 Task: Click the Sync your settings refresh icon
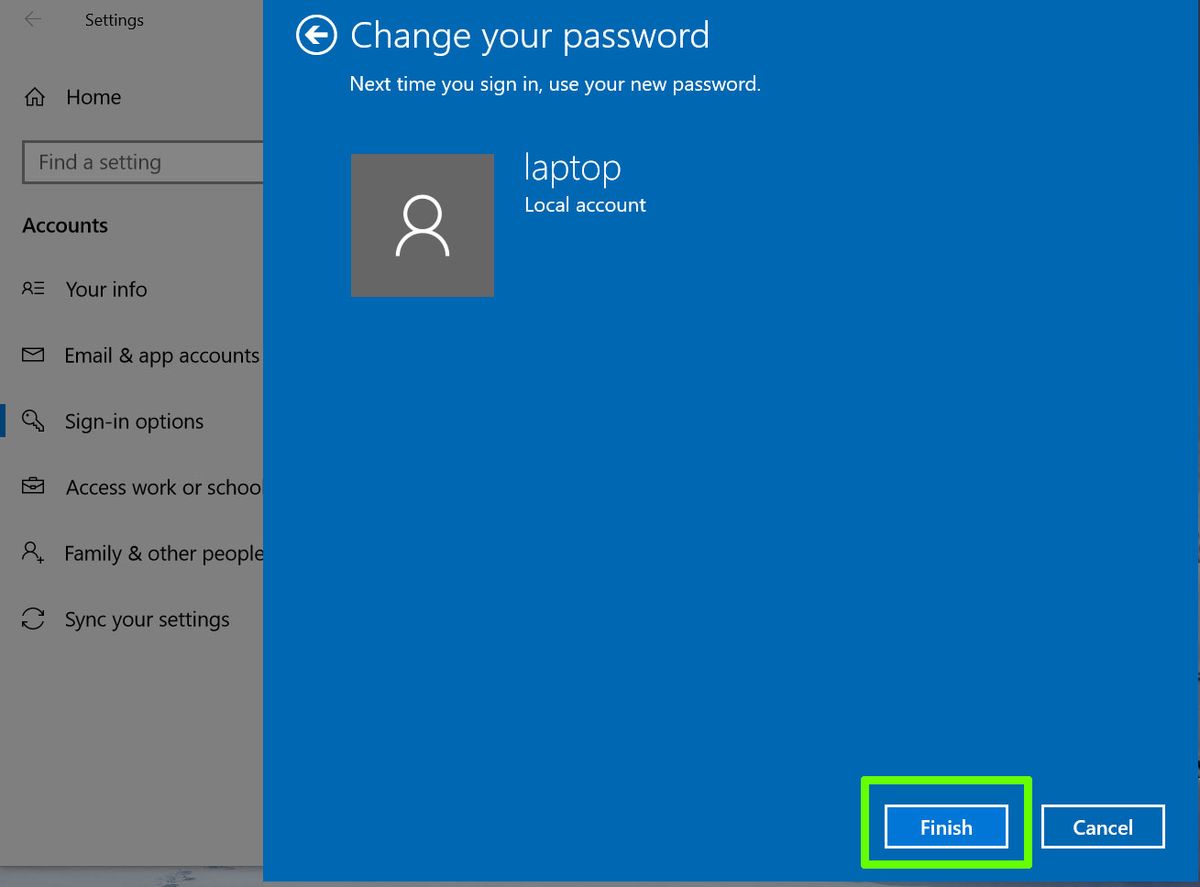33,619
